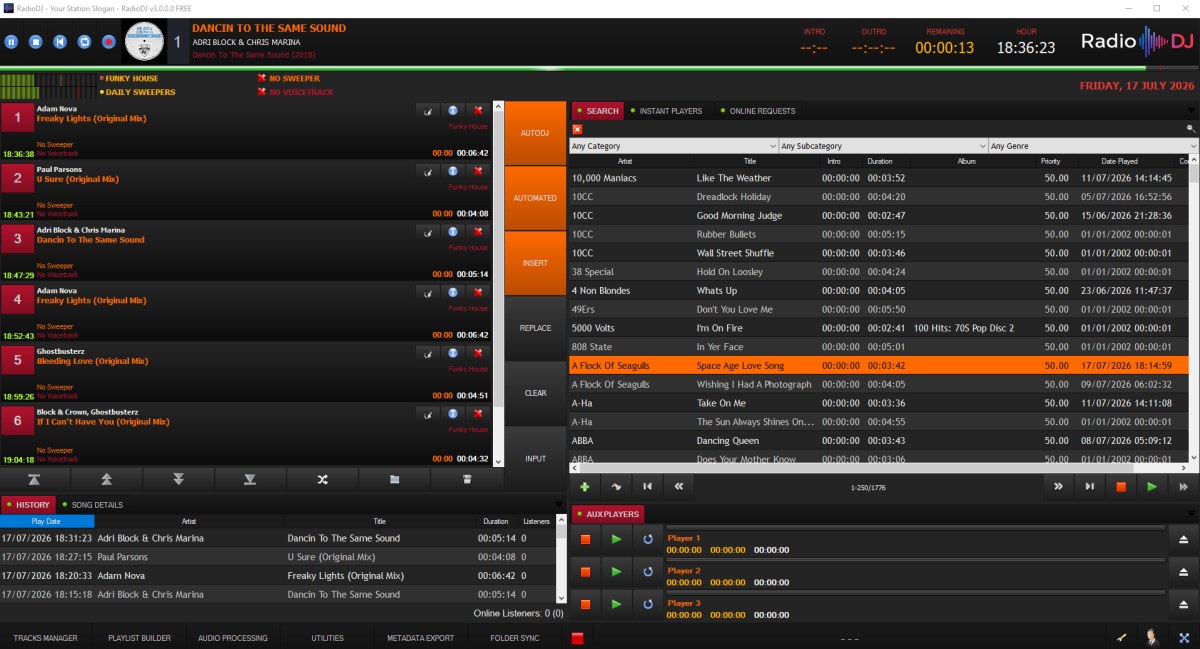Screen dimensions: 1200x649
Task: Move selected track to top of playlist
Action: [x=35, y=479]
